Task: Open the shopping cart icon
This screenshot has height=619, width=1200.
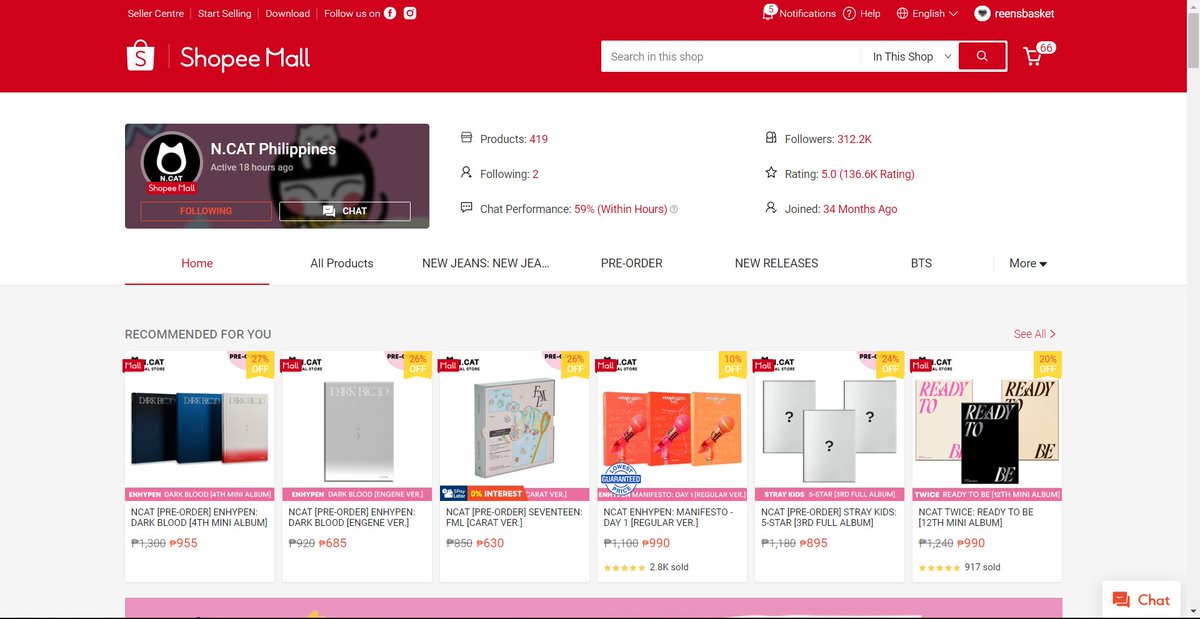Action: [x=1033, y=57]
